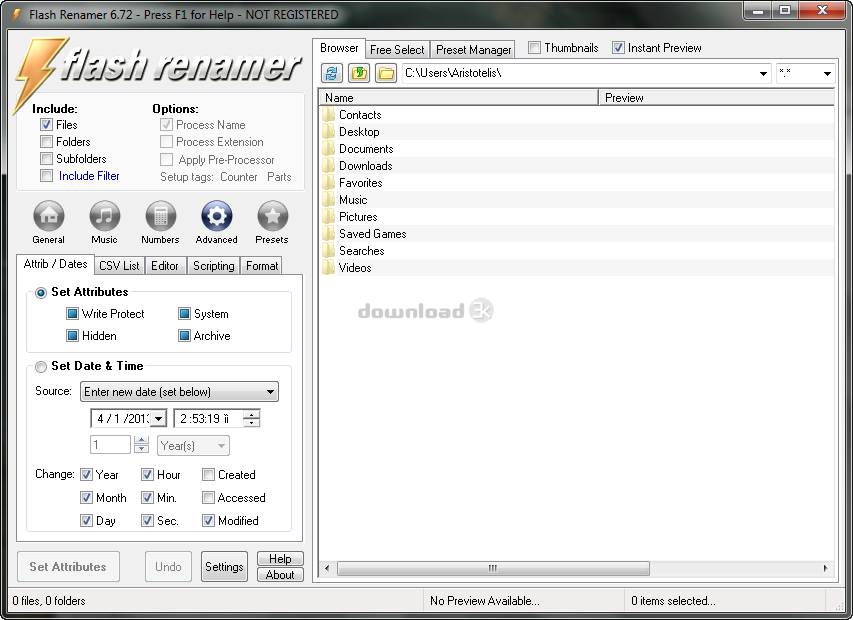This screenshot has width=853, height=620.
Task: Click the Documents folder icon
Action: [x=328, y=148]
